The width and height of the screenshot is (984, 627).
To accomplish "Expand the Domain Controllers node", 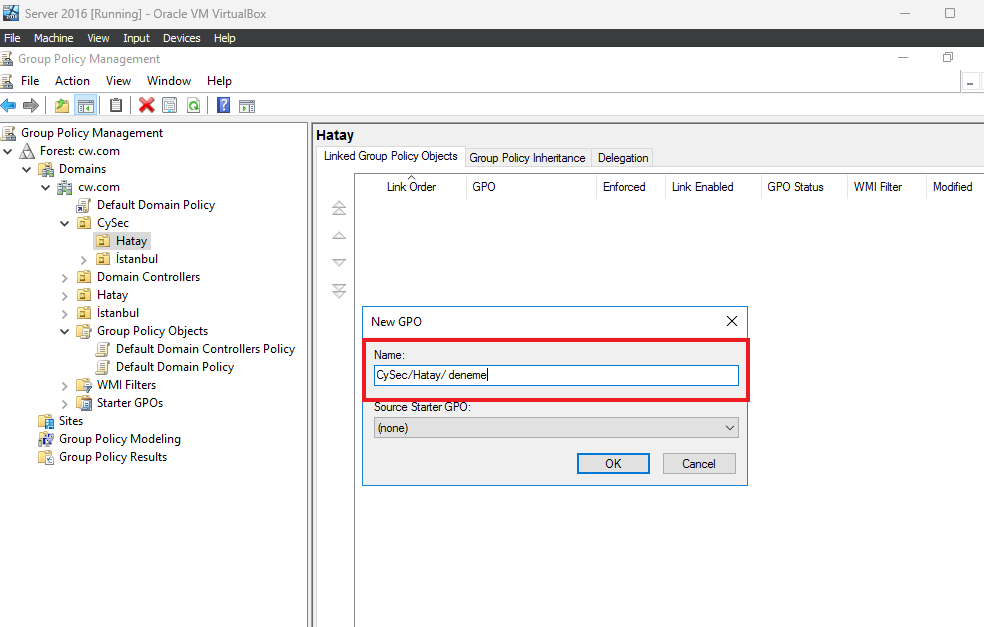I will 65,277.
